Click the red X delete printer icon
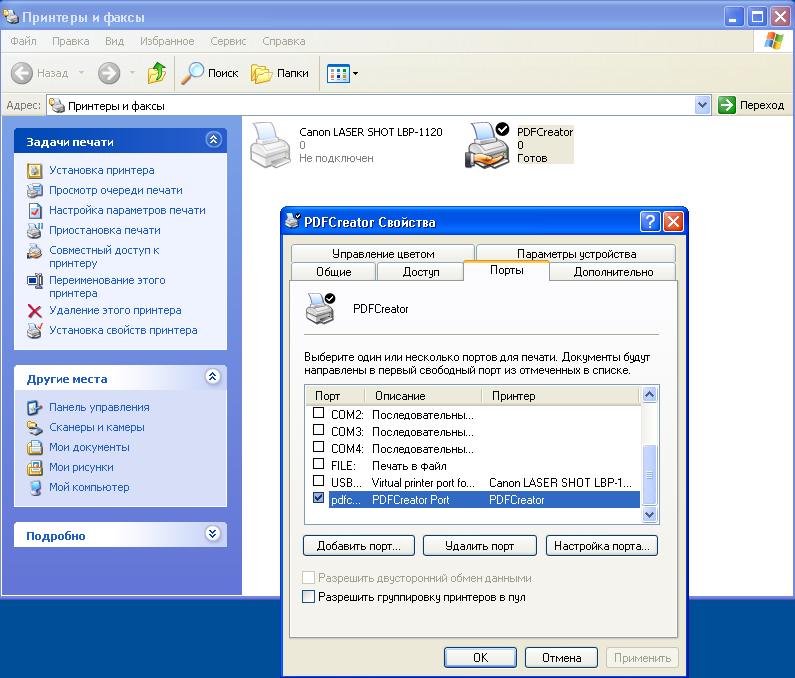Viewport: 795px width, 678px height. (x=34, y=310)
